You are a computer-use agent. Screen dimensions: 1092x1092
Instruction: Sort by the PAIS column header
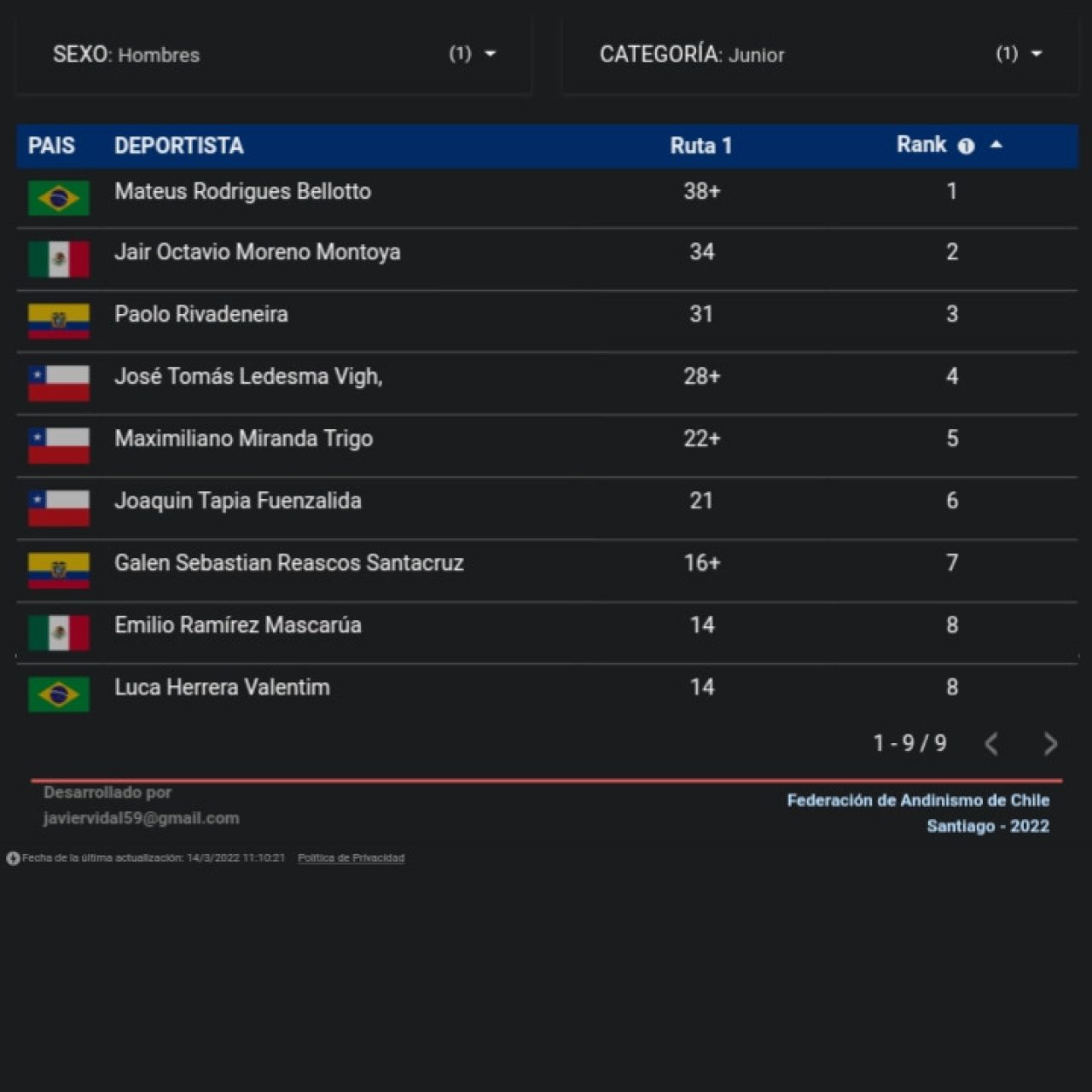tap(51, 146)
